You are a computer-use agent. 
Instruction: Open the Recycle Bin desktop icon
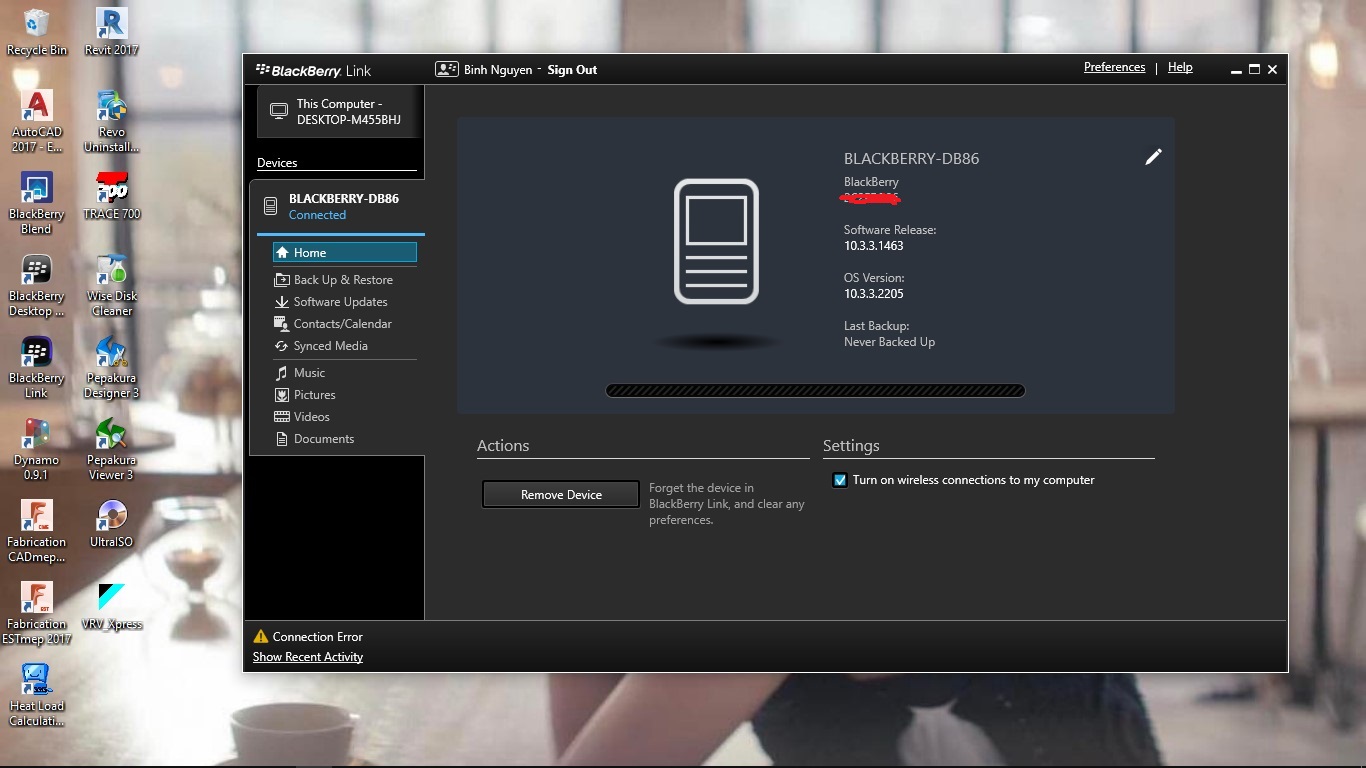37,31
